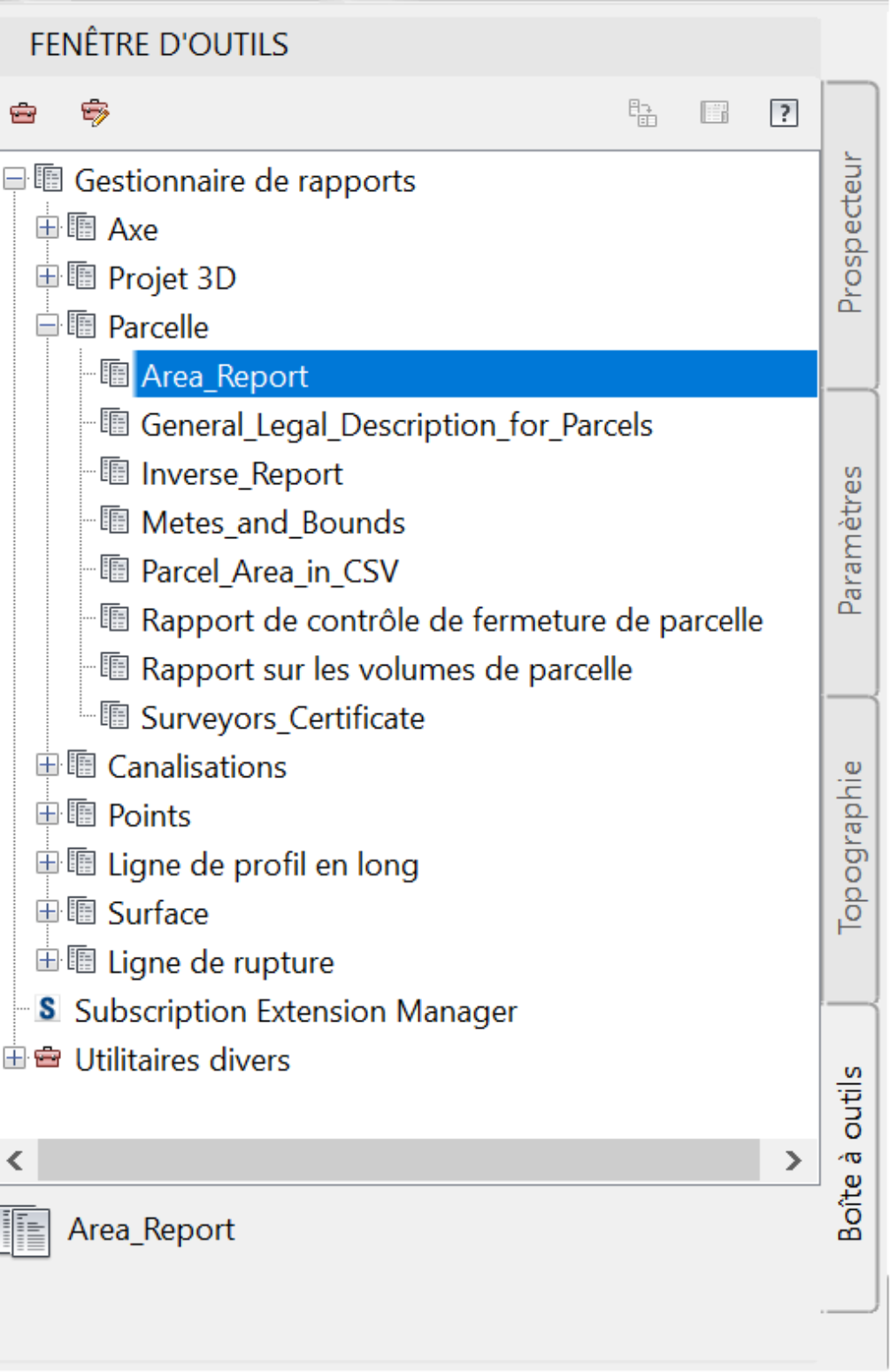The image size is (890, 1372).
Task: Switch to the Prospecteur tab
Action: 849,234
